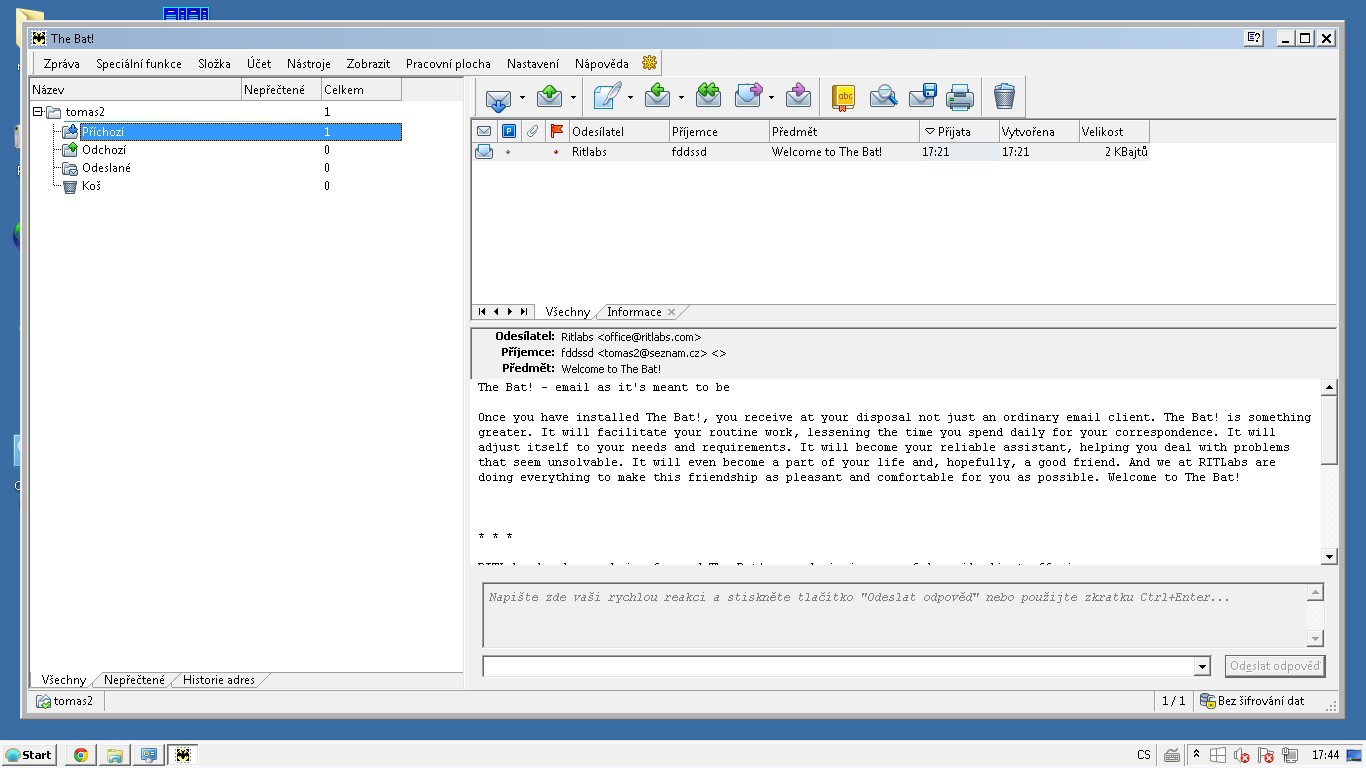Click in the quick reply text area
1366x768 pixels.
(895, 616)
